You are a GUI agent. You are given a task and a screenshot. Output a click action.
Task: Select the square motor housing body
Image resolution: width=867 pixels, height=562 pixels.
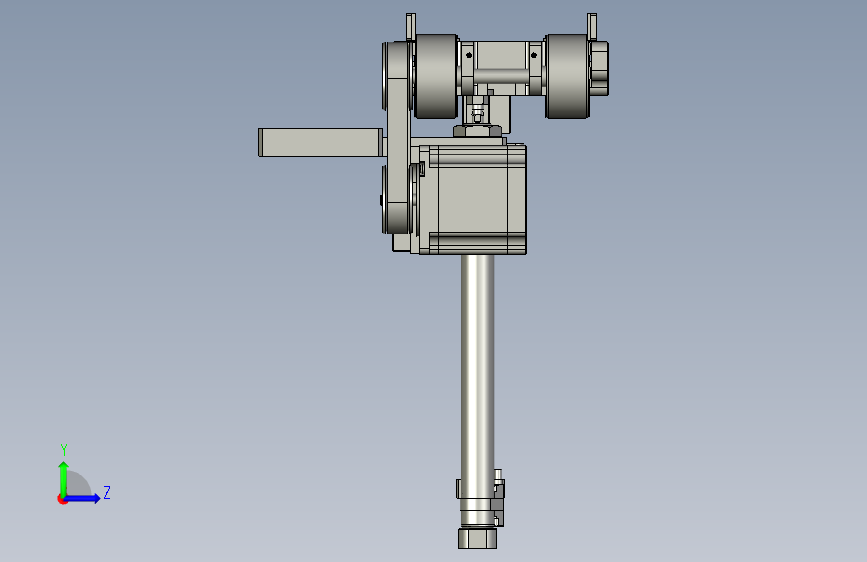(473, 199)
